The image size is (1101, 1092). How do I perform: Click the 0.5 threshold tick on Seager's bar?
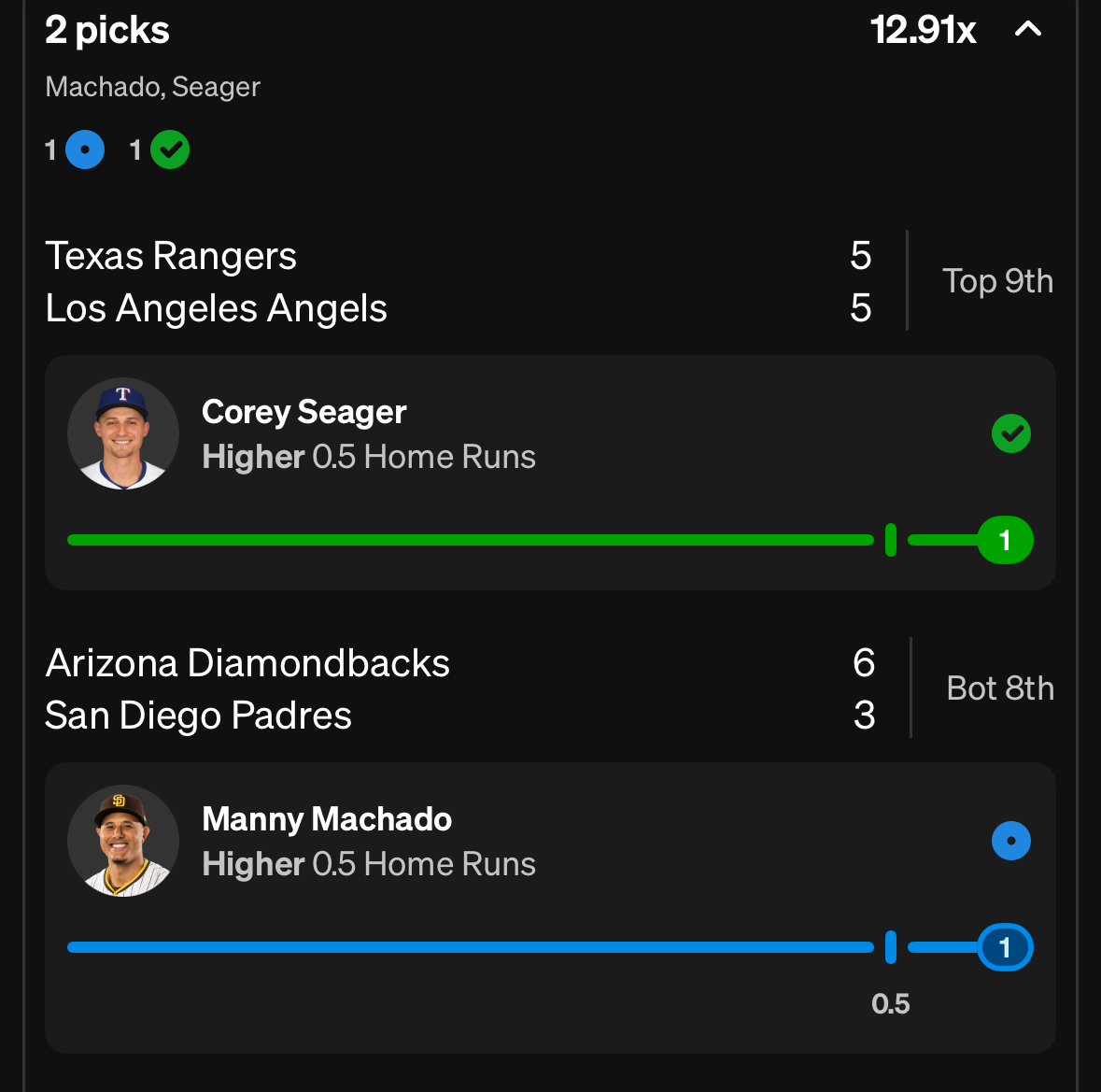(x=891, y=540)
